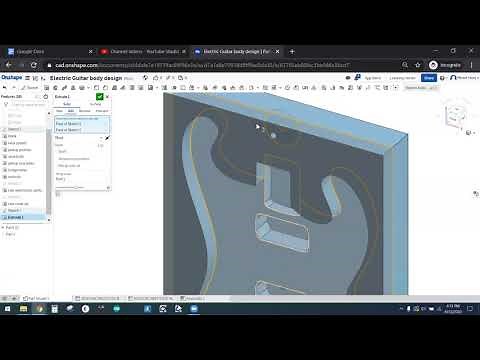
Task: Bookmark the page with the star icon
Action: tap(418, 65)
